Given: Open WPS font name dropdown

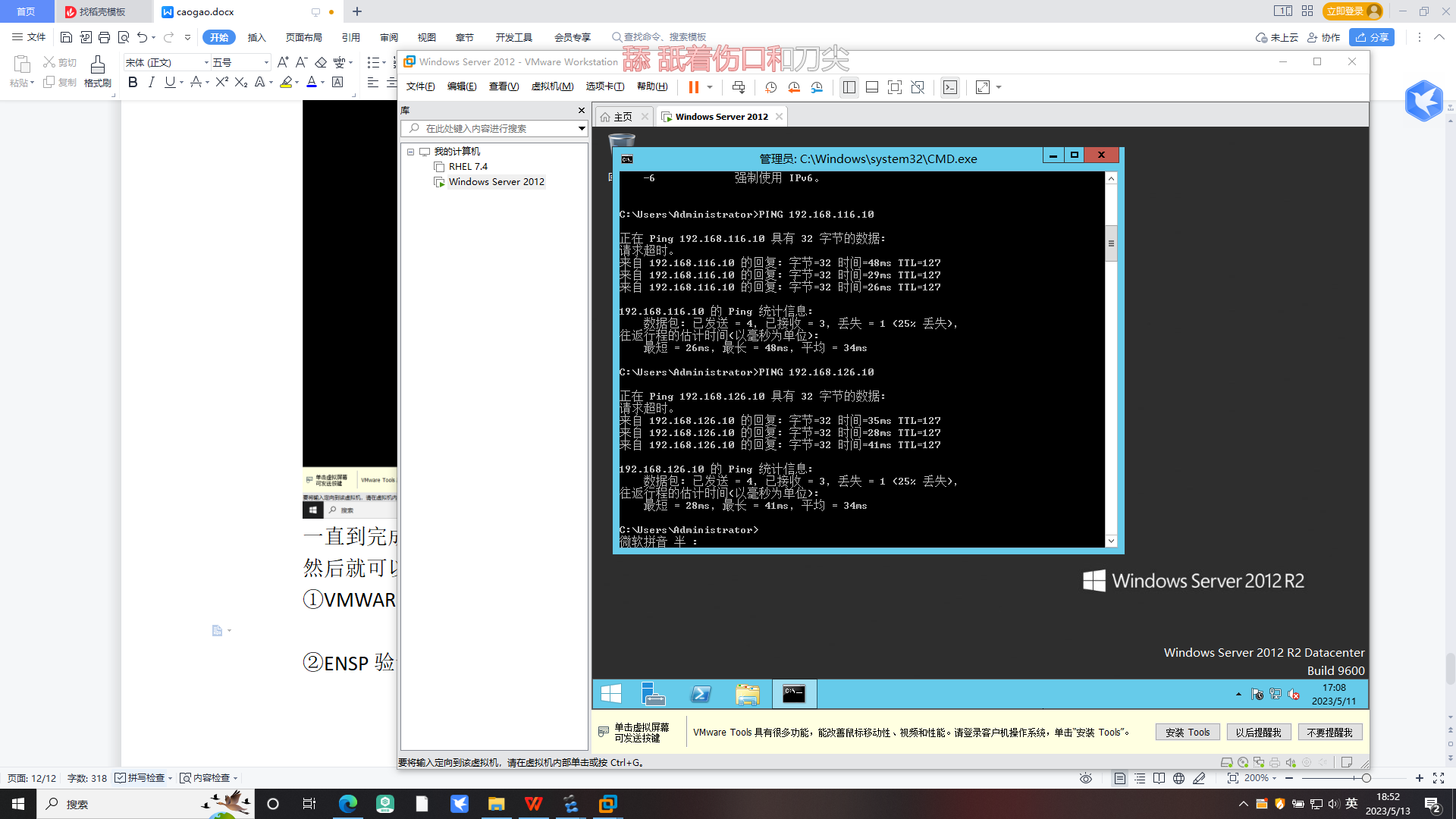Looking at the screenshot, I should (206, 63).
